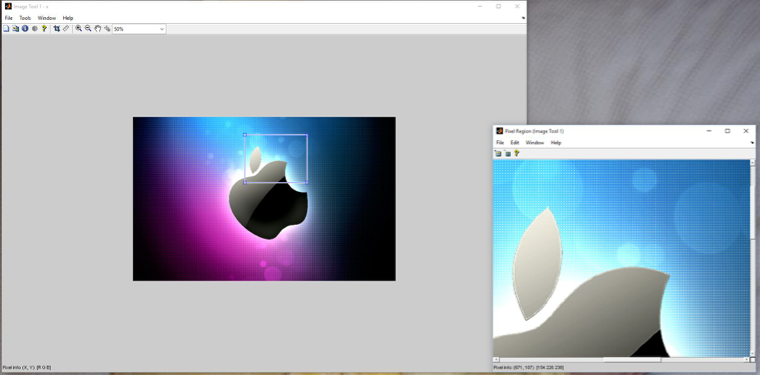This screenshot has height=375, width=760.
Task: Minimize the Image Tool window
Action: pyautogui.click(x=480, y=6)
